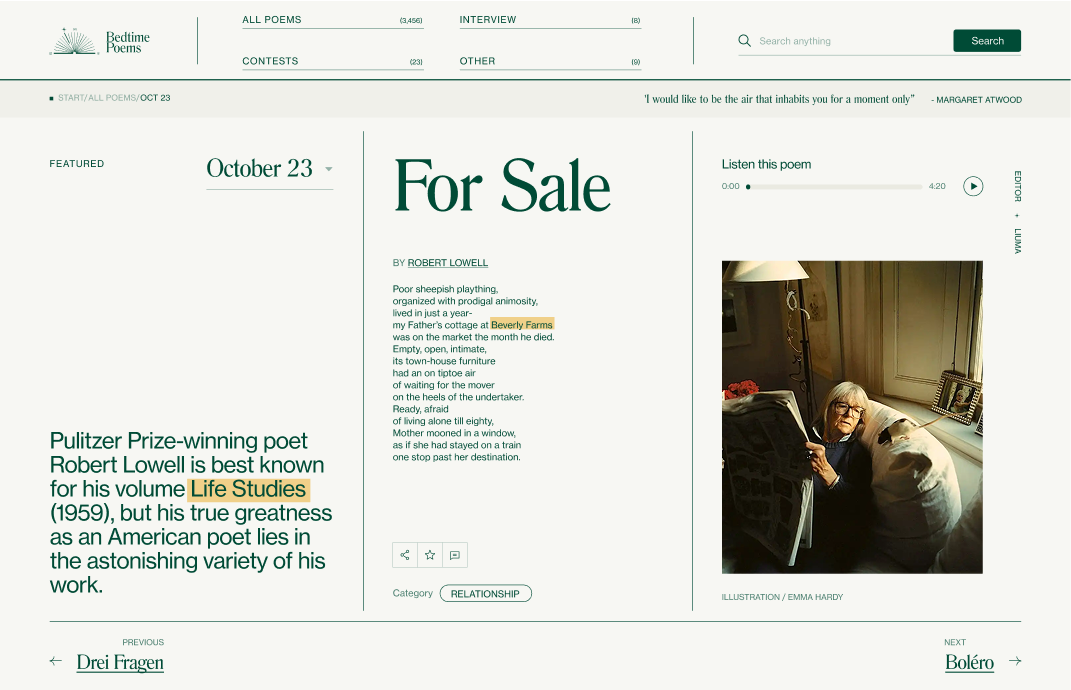Click the Featured label
This screenshot has height=690, width=1071.
point(76,164)
